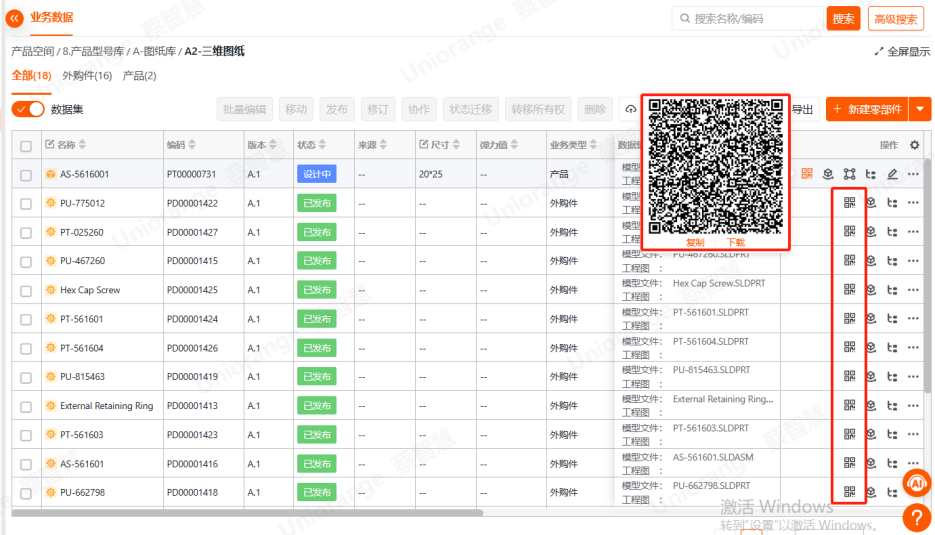Open 3D model view for PT-561604
Viewport: 935px width, 535px height.
(x=871, y=347)
